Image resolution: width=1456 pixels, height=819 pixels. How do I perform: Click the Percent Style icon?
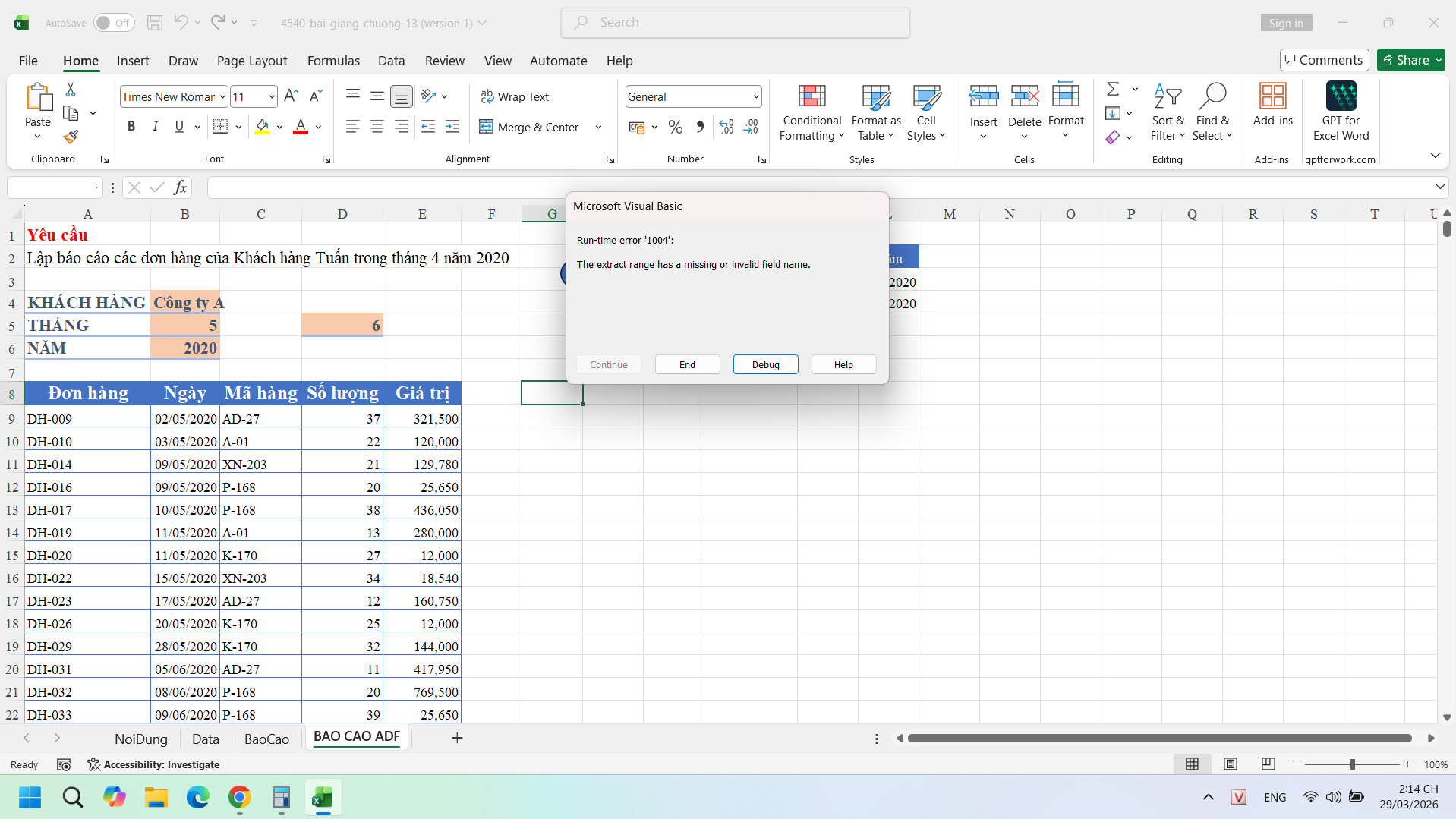[675, 128]
